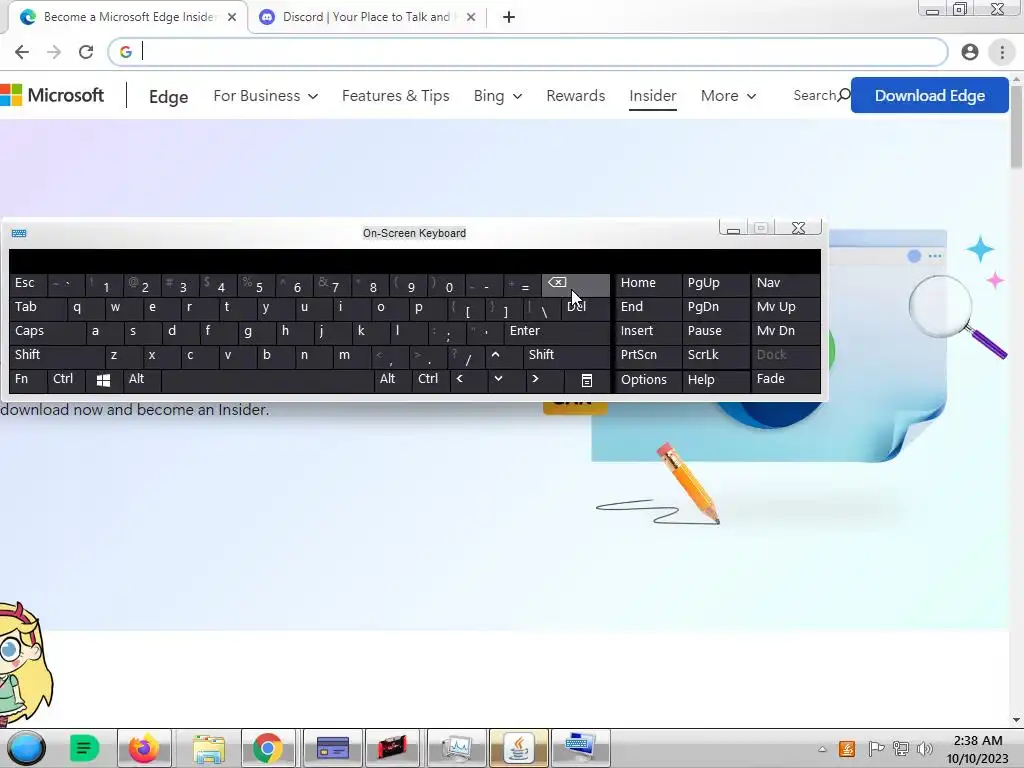Screen dimensions: 1024x768
Task: Close the Microsoft Edge Insider tab
Action: tap(232, 17)
